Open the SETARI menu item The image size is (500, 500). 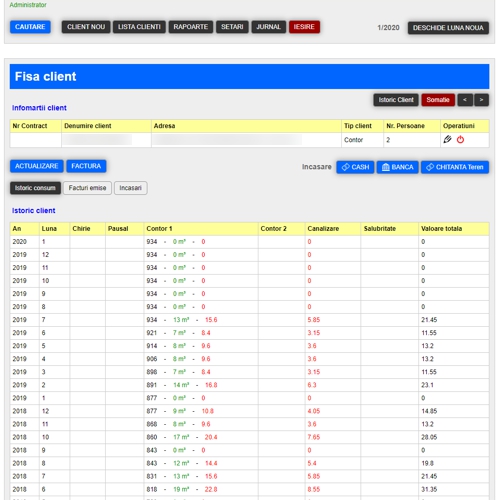click(x=232, y=27)
